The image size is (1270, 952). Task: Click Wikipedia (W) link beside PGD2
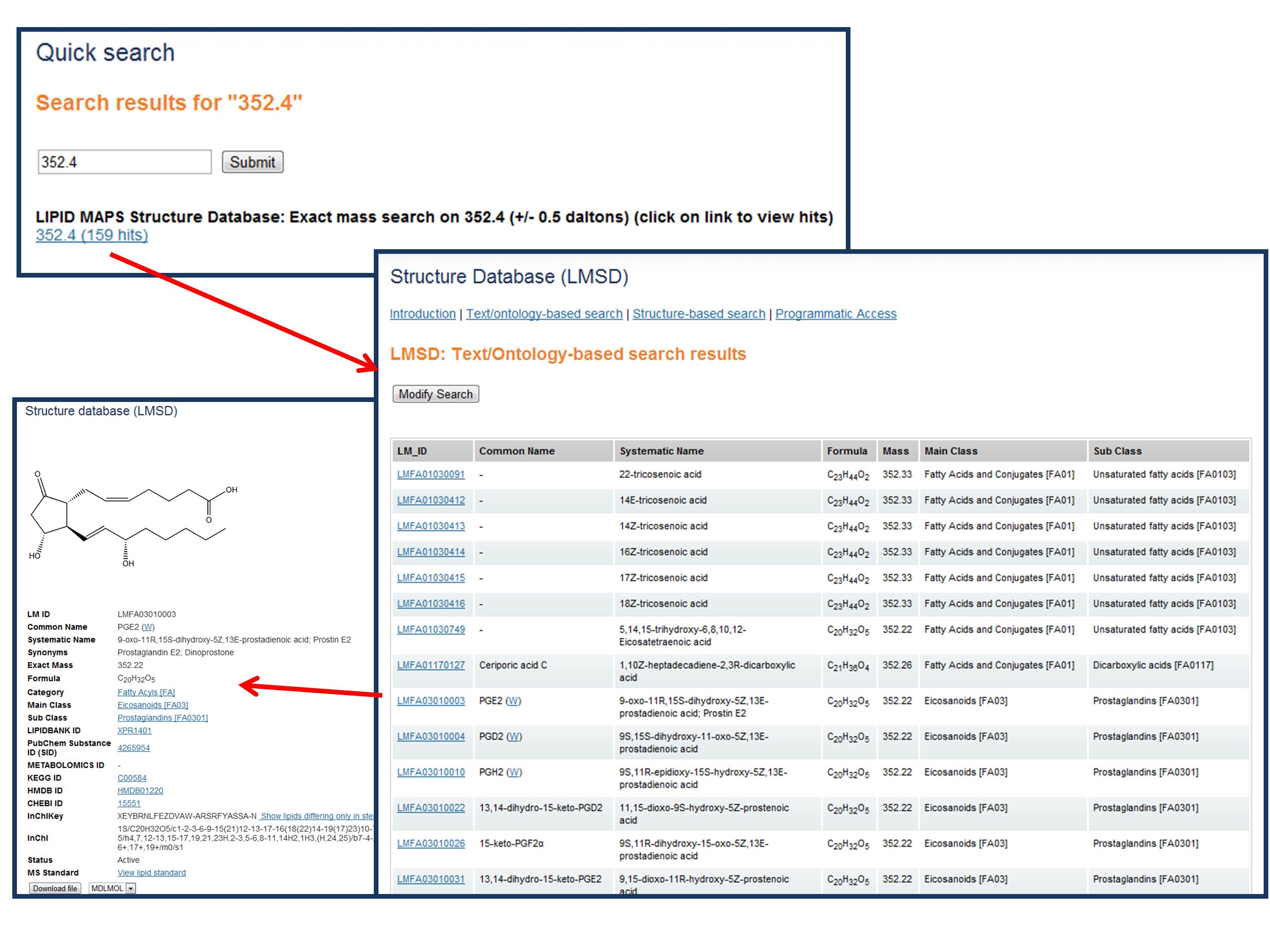[514, 736]
